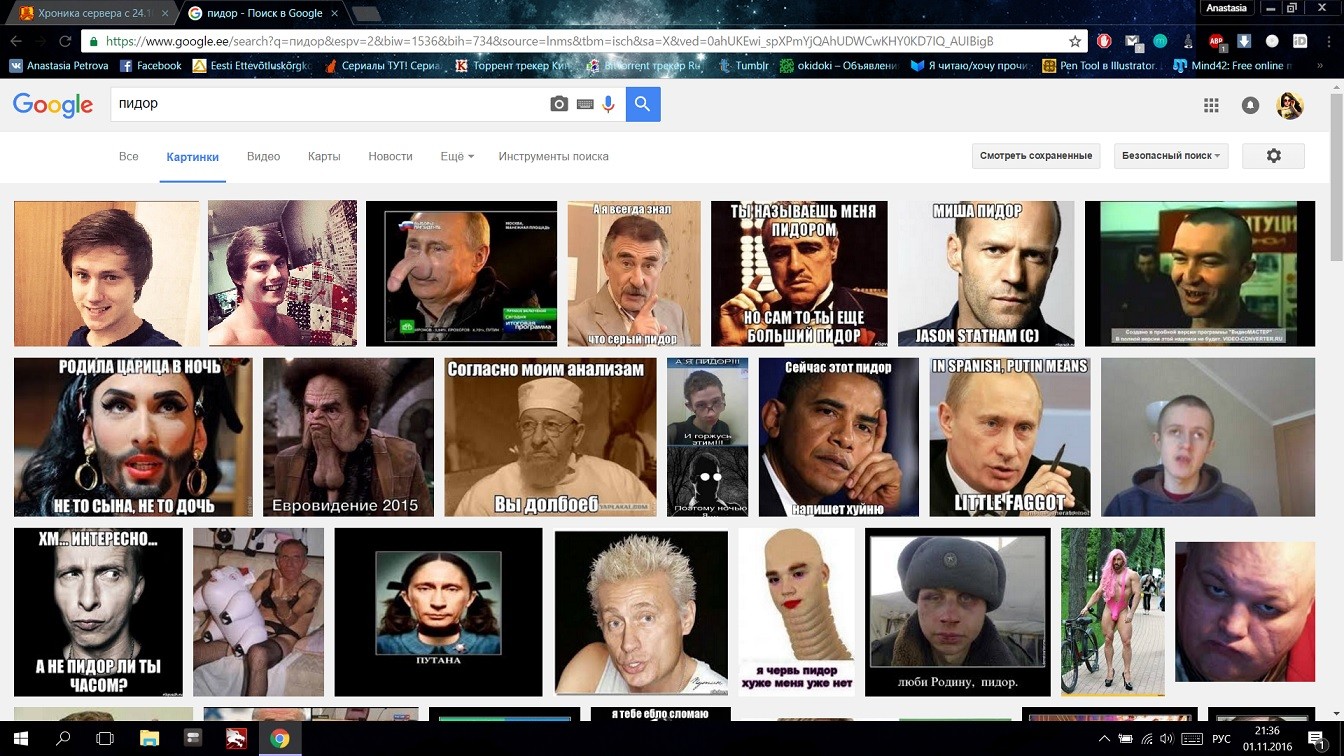Open the settings gear on the results page
Screen dimensions: 1344x756
1273,156
